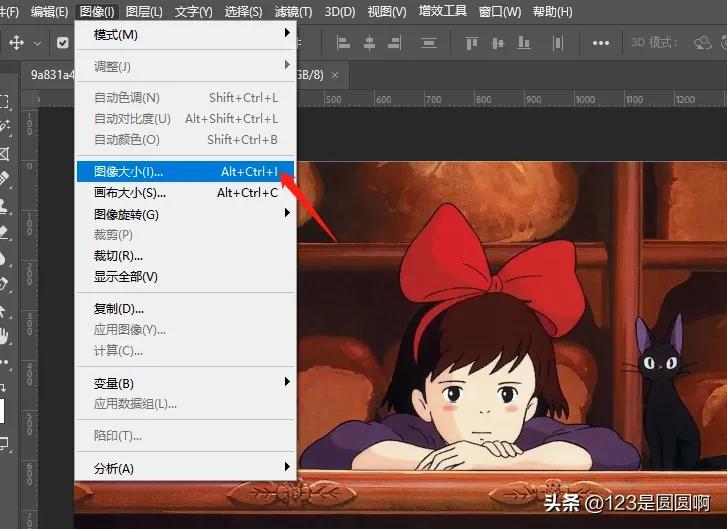Screen dimensions: 727x529
Task: Select 复制(D)... entry
Action: [185, 308]
